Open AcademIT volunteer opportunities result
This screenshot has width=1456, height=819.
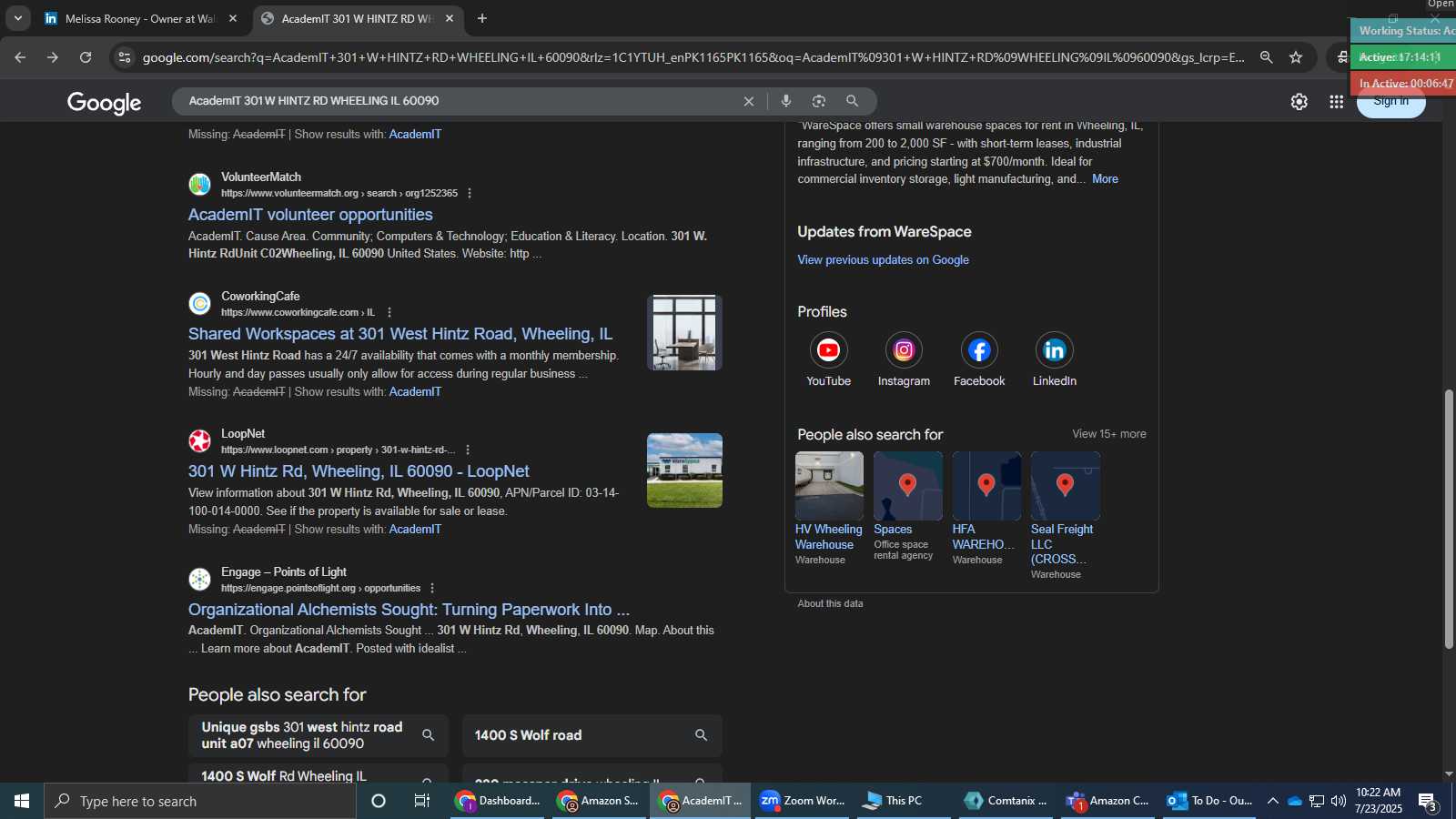310,215
